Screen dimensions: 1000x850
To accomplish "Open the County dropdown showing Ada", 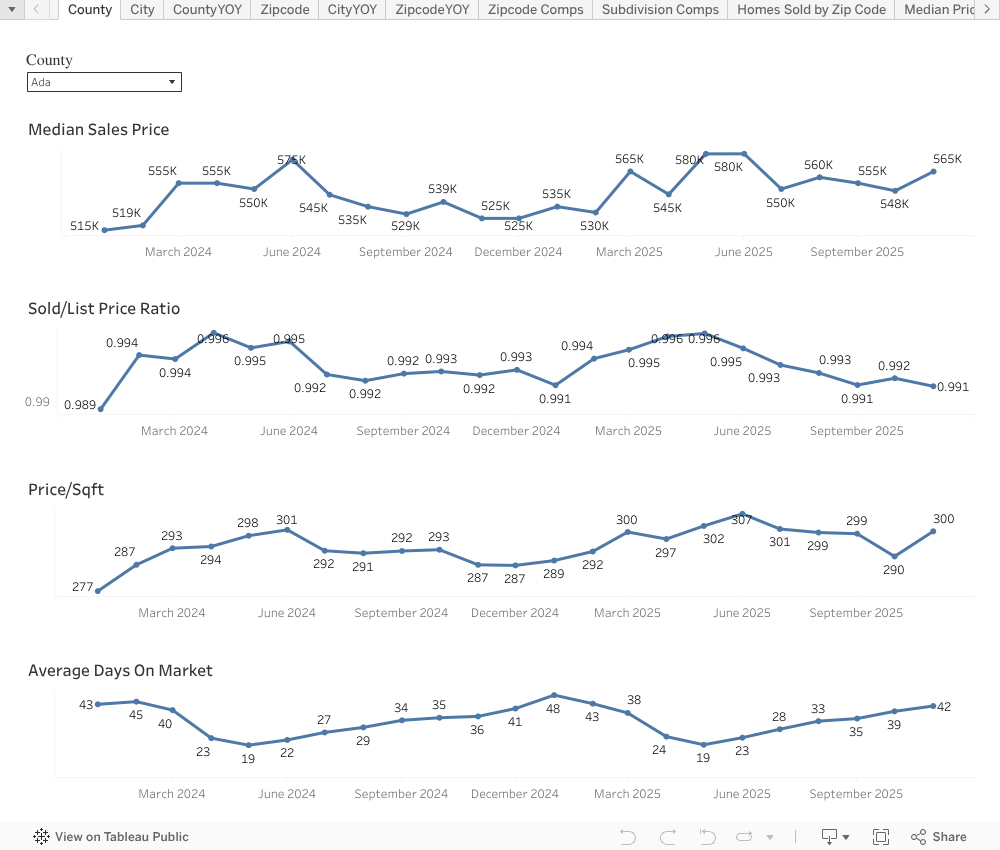I will (x=104, y=82).
